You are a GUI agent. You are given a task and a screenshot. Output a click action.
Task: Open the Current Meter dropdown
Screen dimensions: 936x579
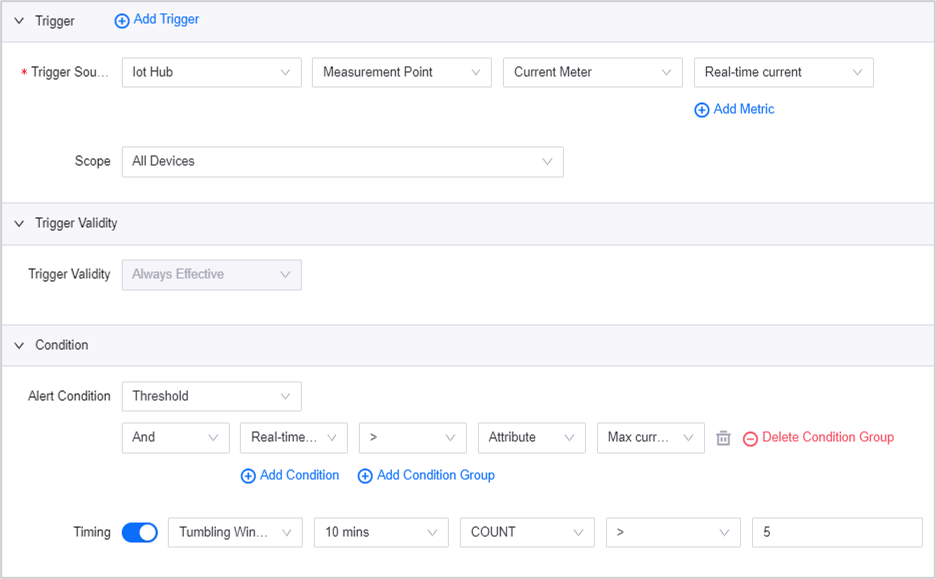pyautogui.click(x=592, y=72)
